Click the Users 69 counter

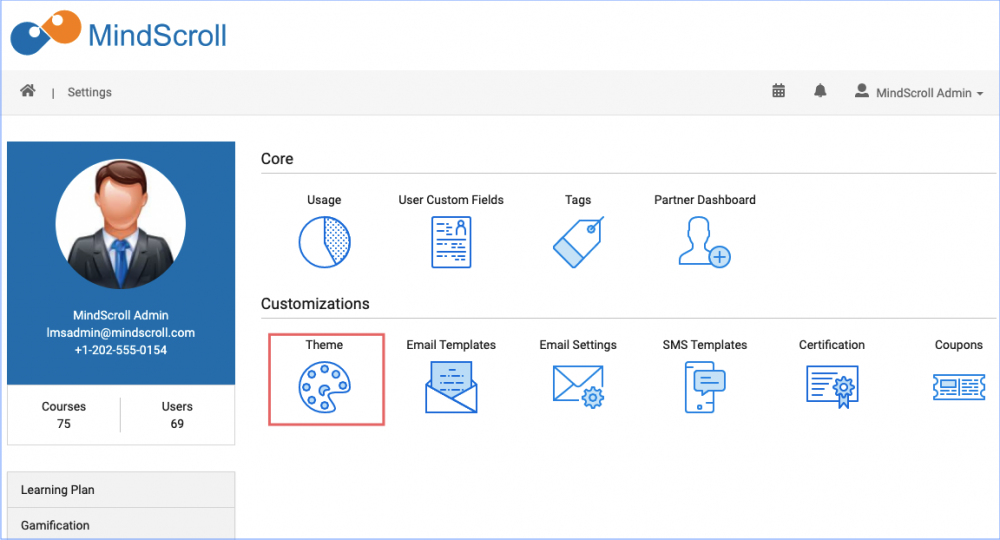[177, 415]
